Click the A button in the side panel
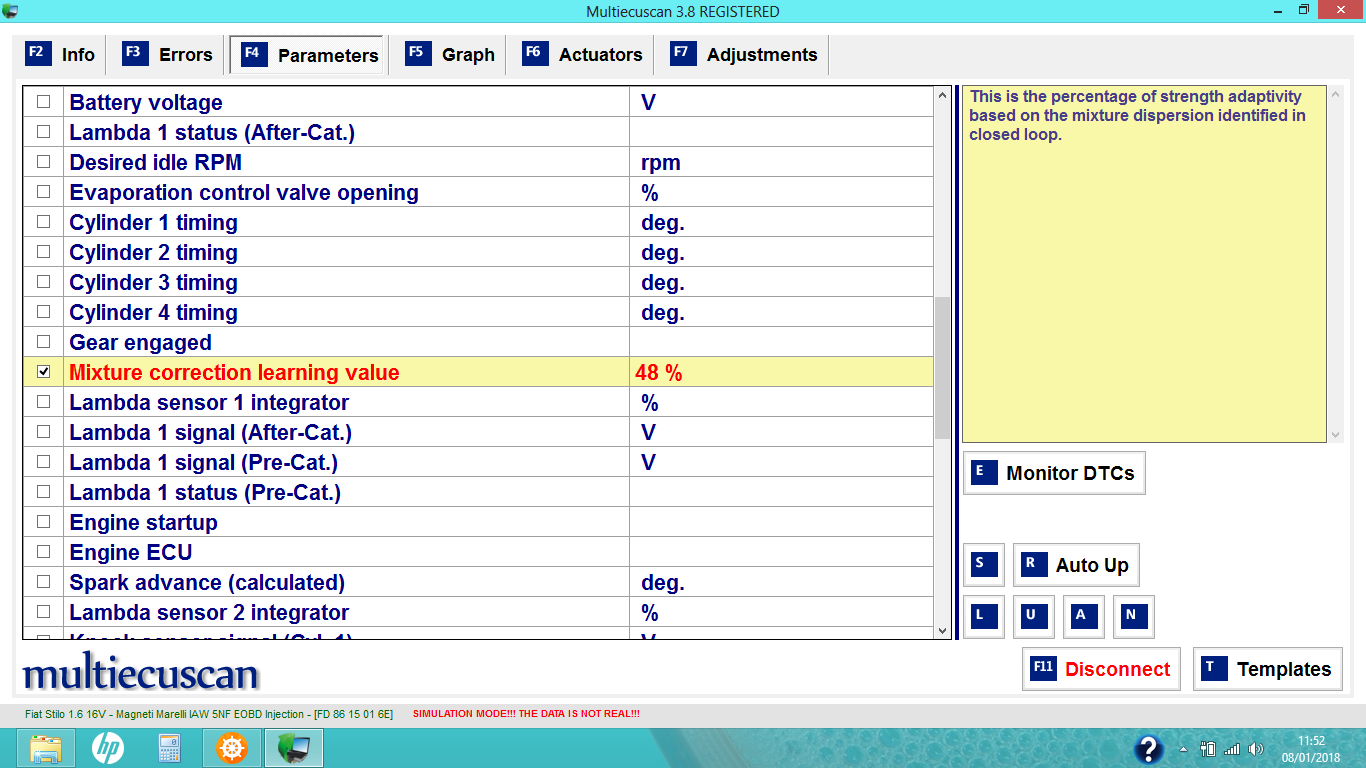 1084,617
